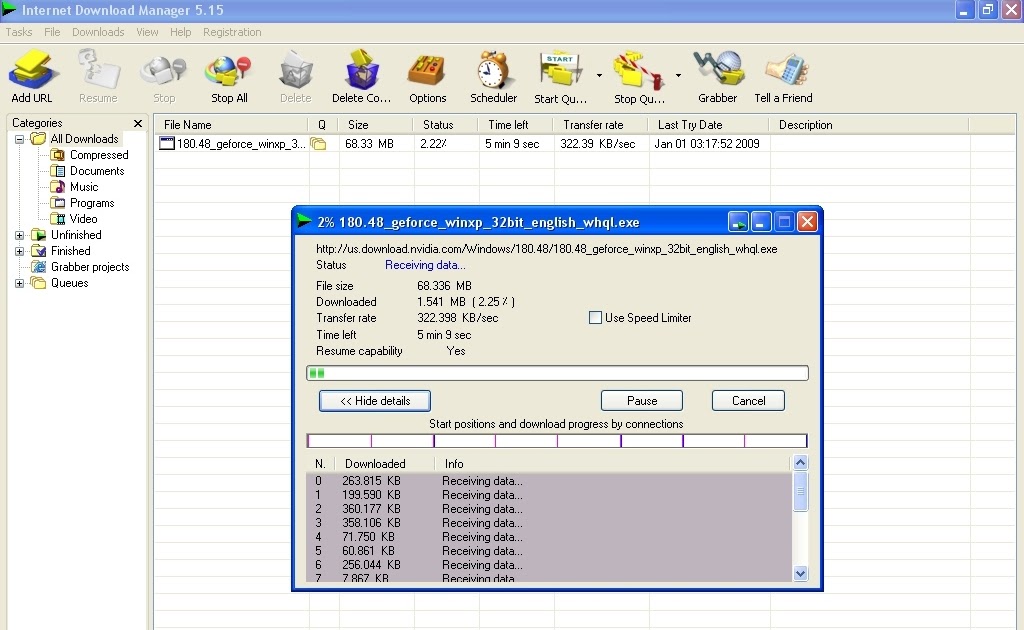Select the Programs category
1024x630 pixels.
point(83,203)
